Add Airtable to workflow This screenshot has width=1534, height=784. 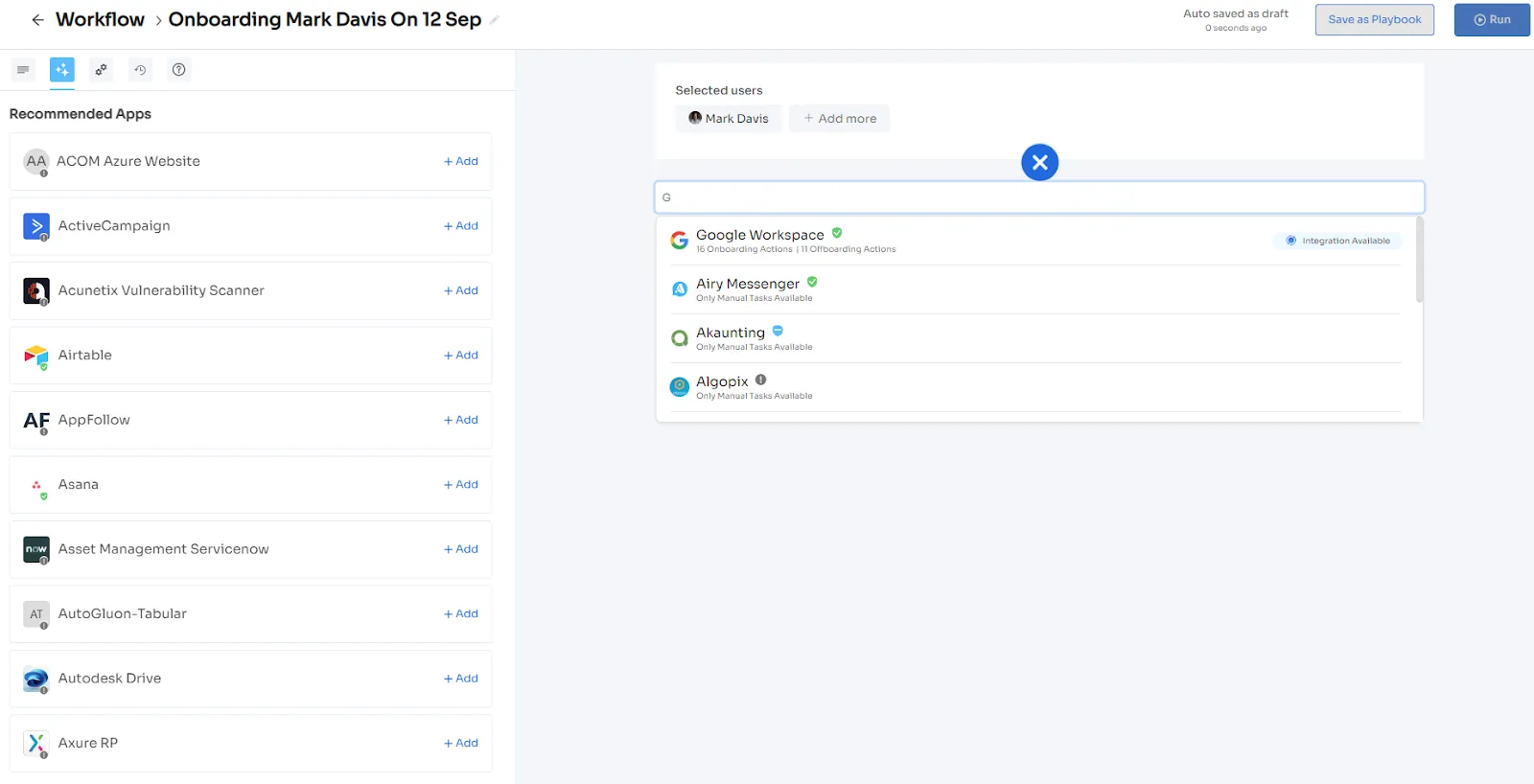click(461, 356)
